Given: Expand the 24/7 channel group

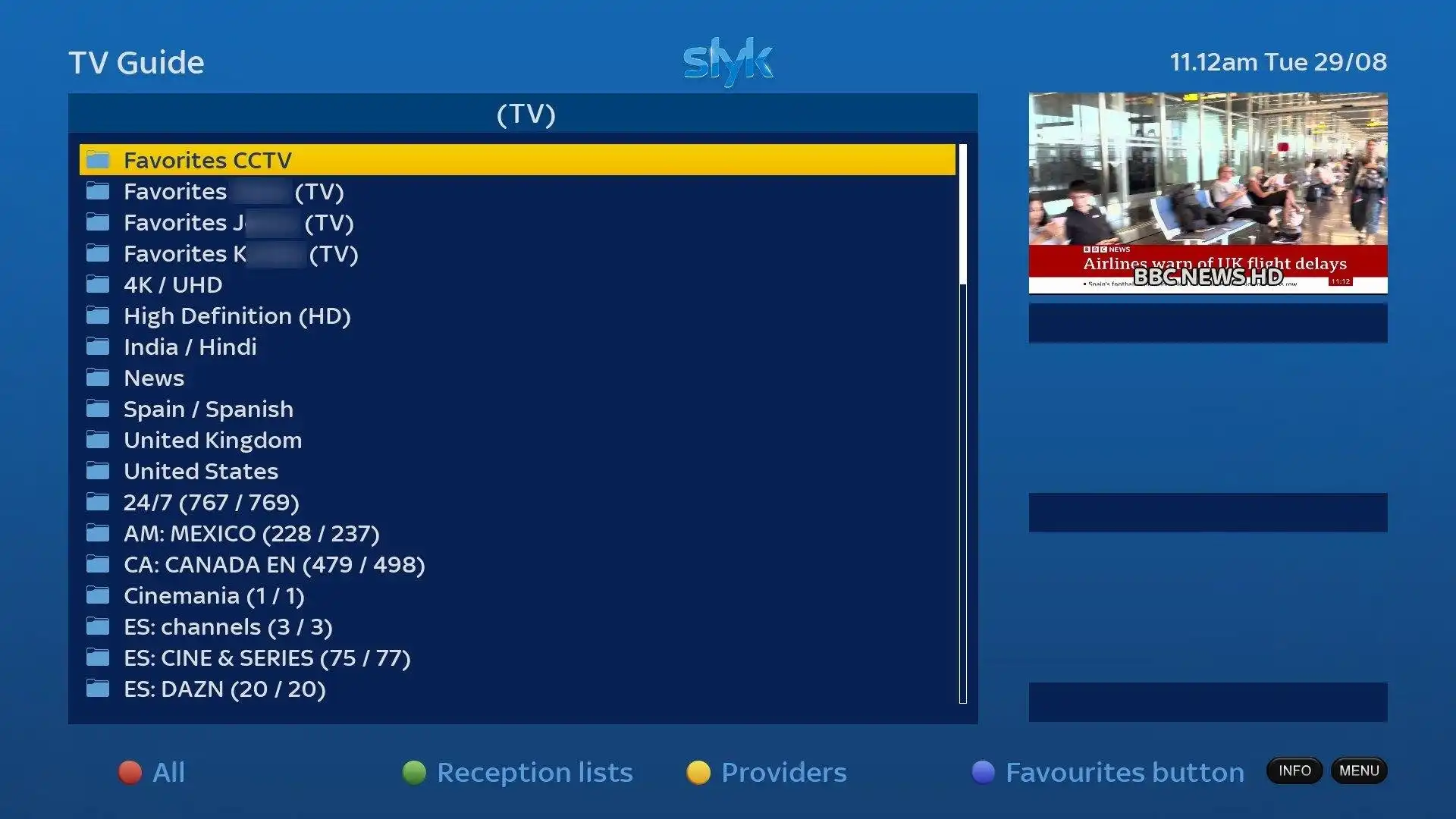Looking at the screenshot, I should (x=209, y=502).
